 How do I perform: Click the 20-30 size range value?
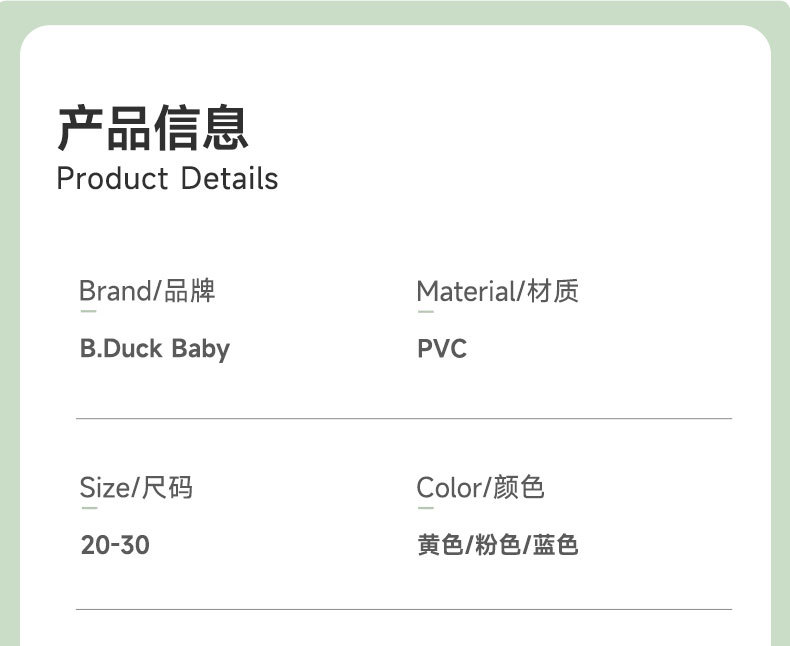click(x=115, y=545)
